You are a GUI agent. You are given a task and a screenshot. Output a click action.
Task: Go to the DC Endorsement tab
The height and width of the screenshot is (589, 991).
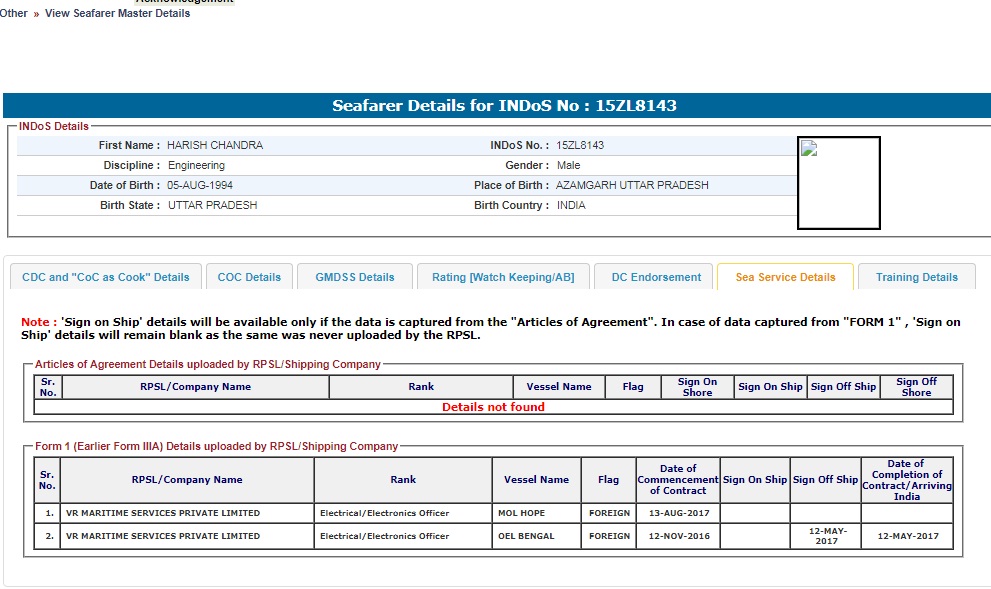coord(656,277)
